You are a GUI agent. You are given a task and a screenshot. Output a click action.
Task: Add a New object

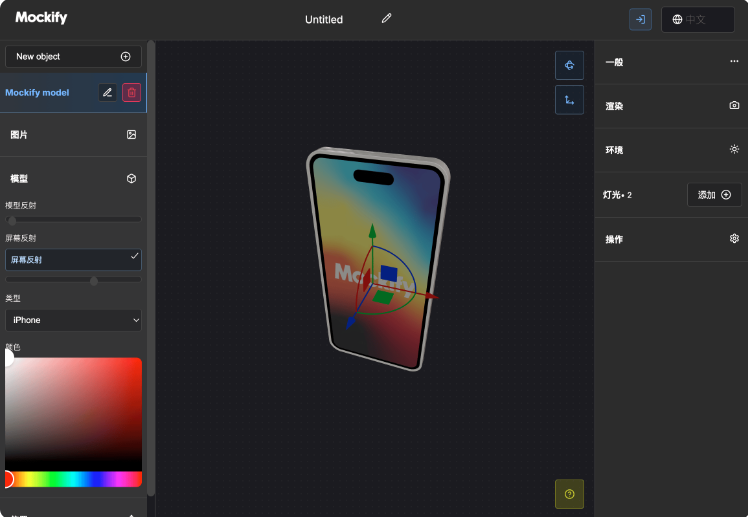coord(73,56)
